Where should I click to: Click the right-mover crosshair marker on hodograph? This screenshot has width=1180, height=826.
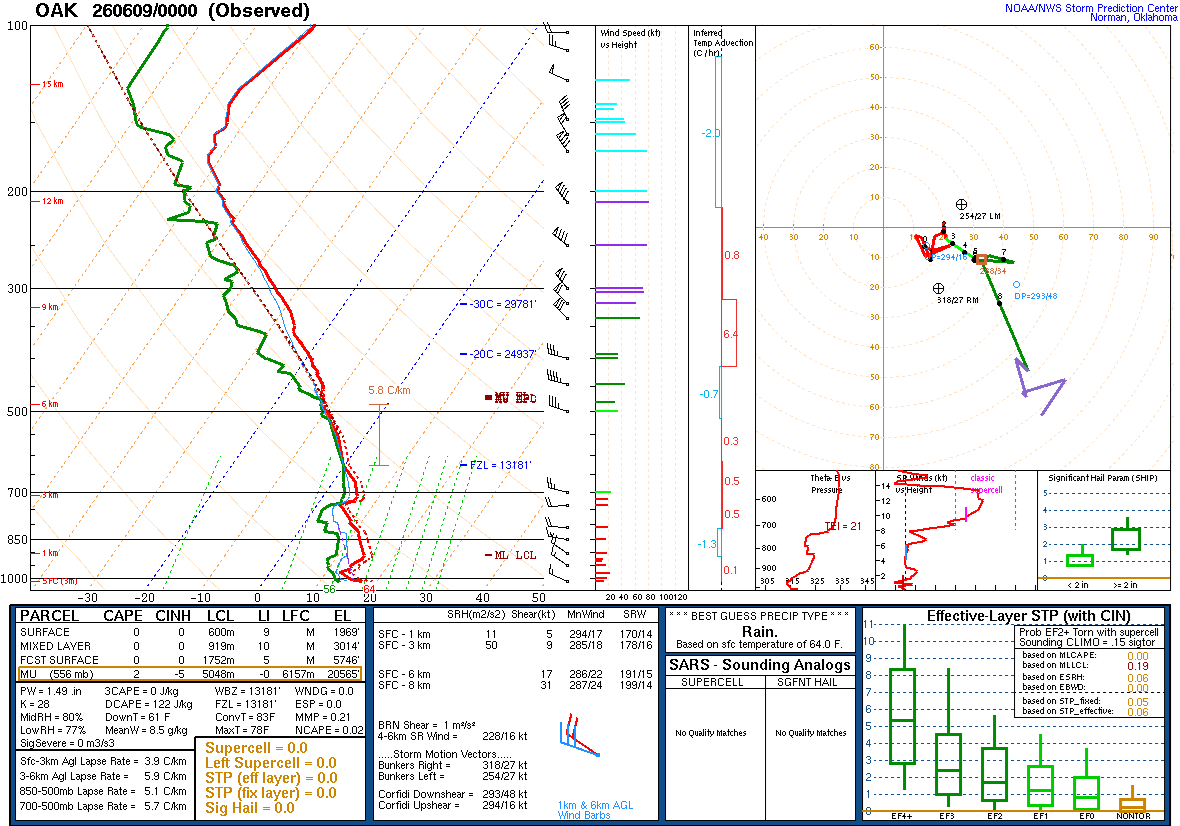pos(938,288)
